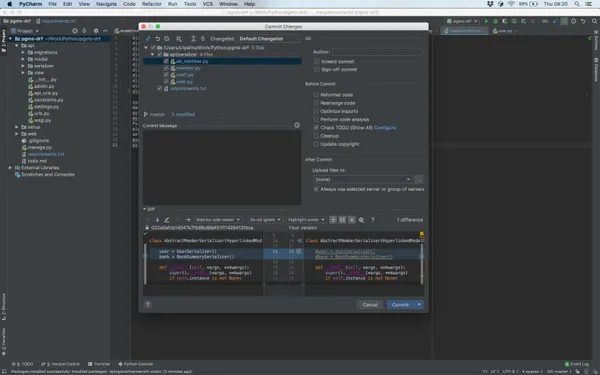The width and height of the screenshot is (600, 375).
Task: Click the green Run icon in main toolbar
Action: click(x=486, y=21)
